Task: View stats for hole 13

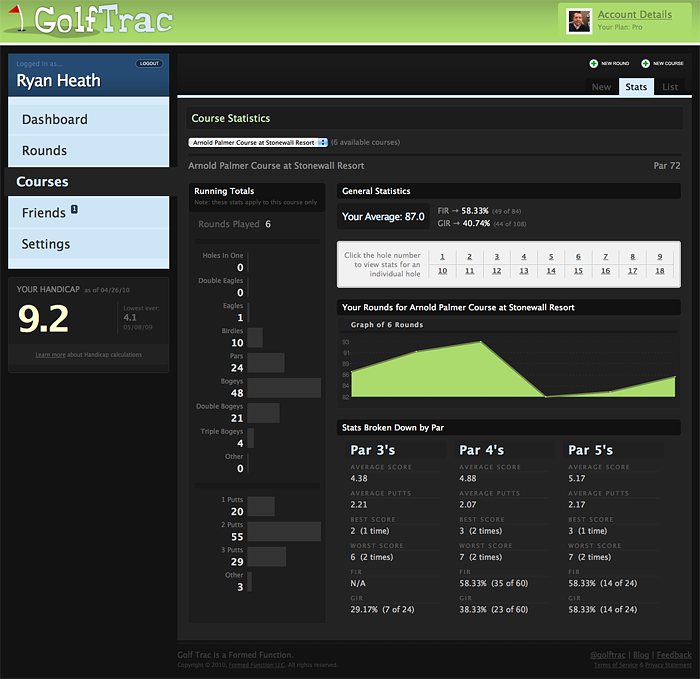Action: point(524,271)
